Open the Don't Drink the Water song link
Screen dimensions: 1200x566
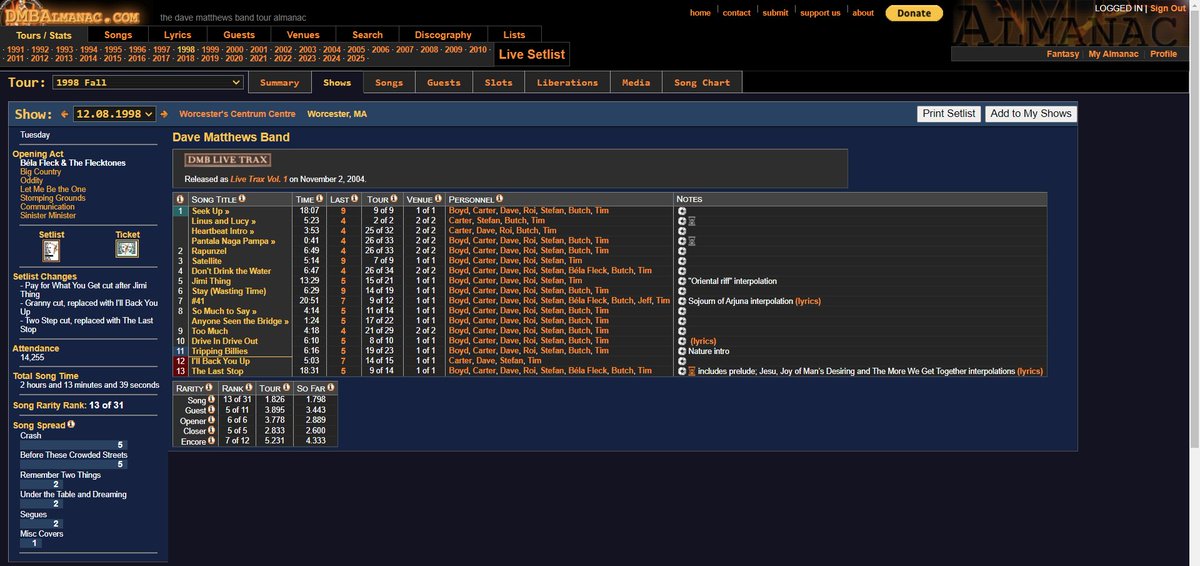point(231,271)
